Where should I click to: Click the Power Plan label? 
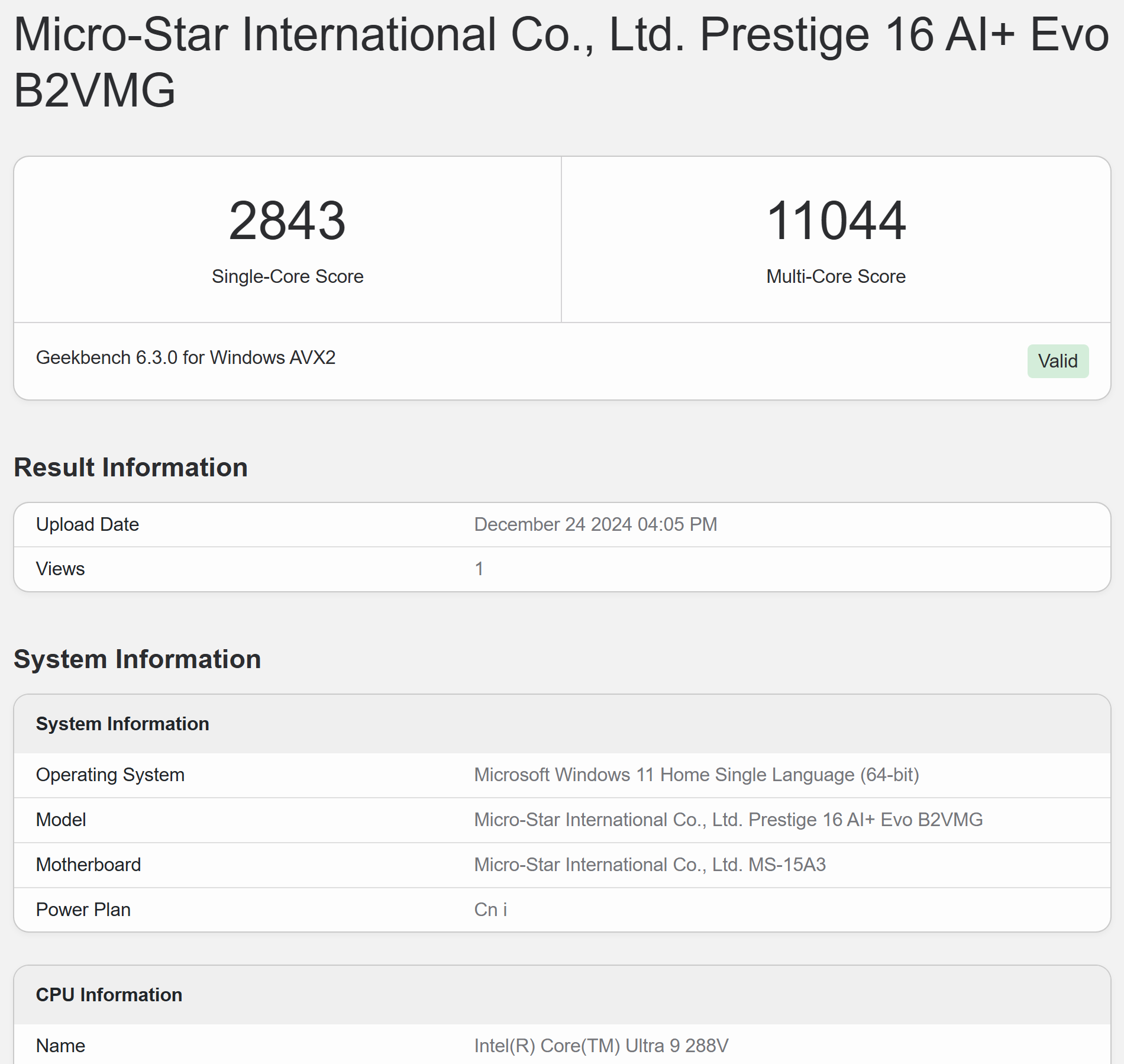(83, 910)
